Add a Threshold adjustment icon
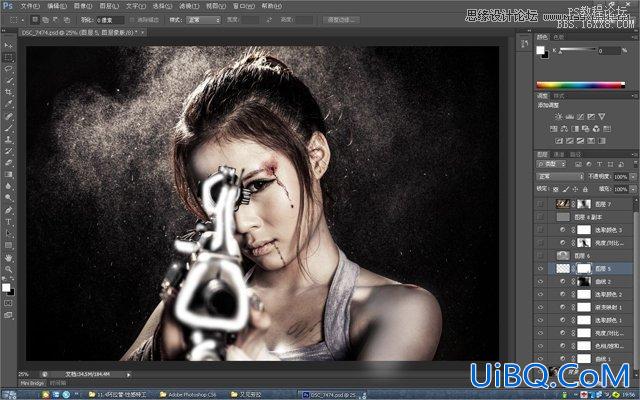This screenshot has height=400, width=640. tap(580, 141)
